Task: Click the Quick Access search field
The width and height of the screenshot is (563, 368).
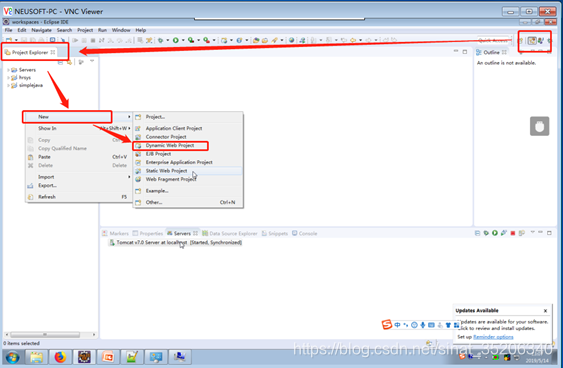Action: [494, 40]
